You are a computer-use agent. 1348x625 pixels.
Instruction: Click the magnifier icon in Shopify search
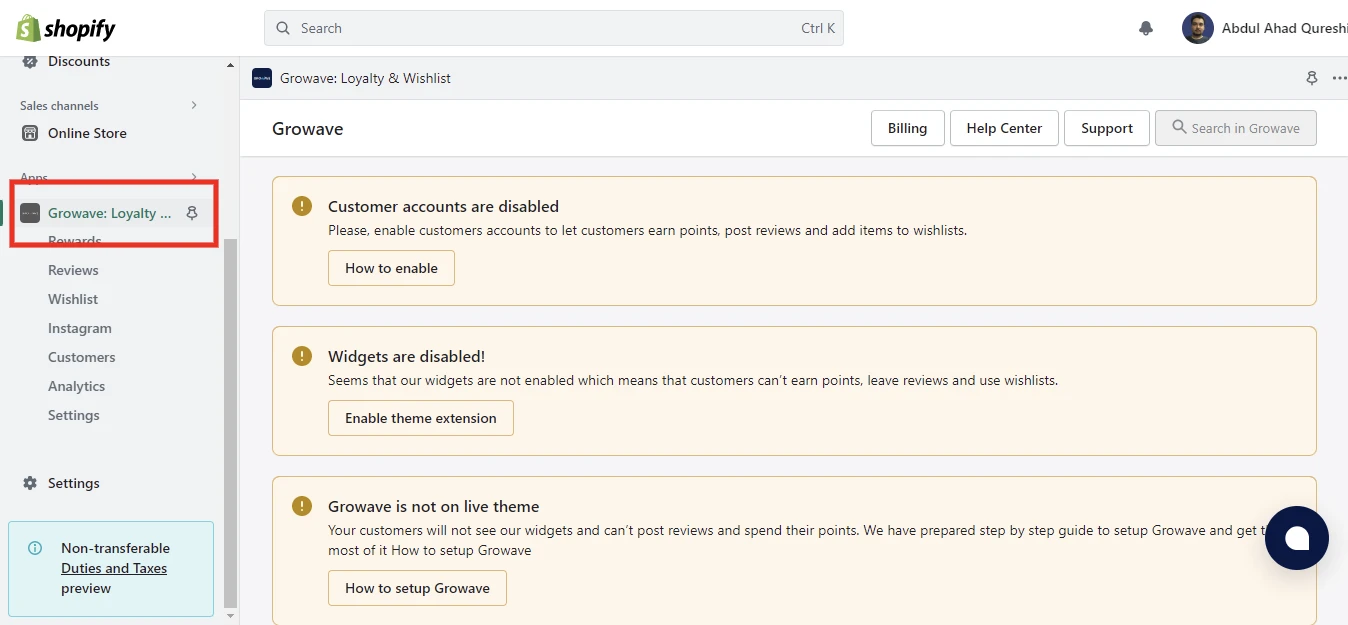(x=283, y=28)
